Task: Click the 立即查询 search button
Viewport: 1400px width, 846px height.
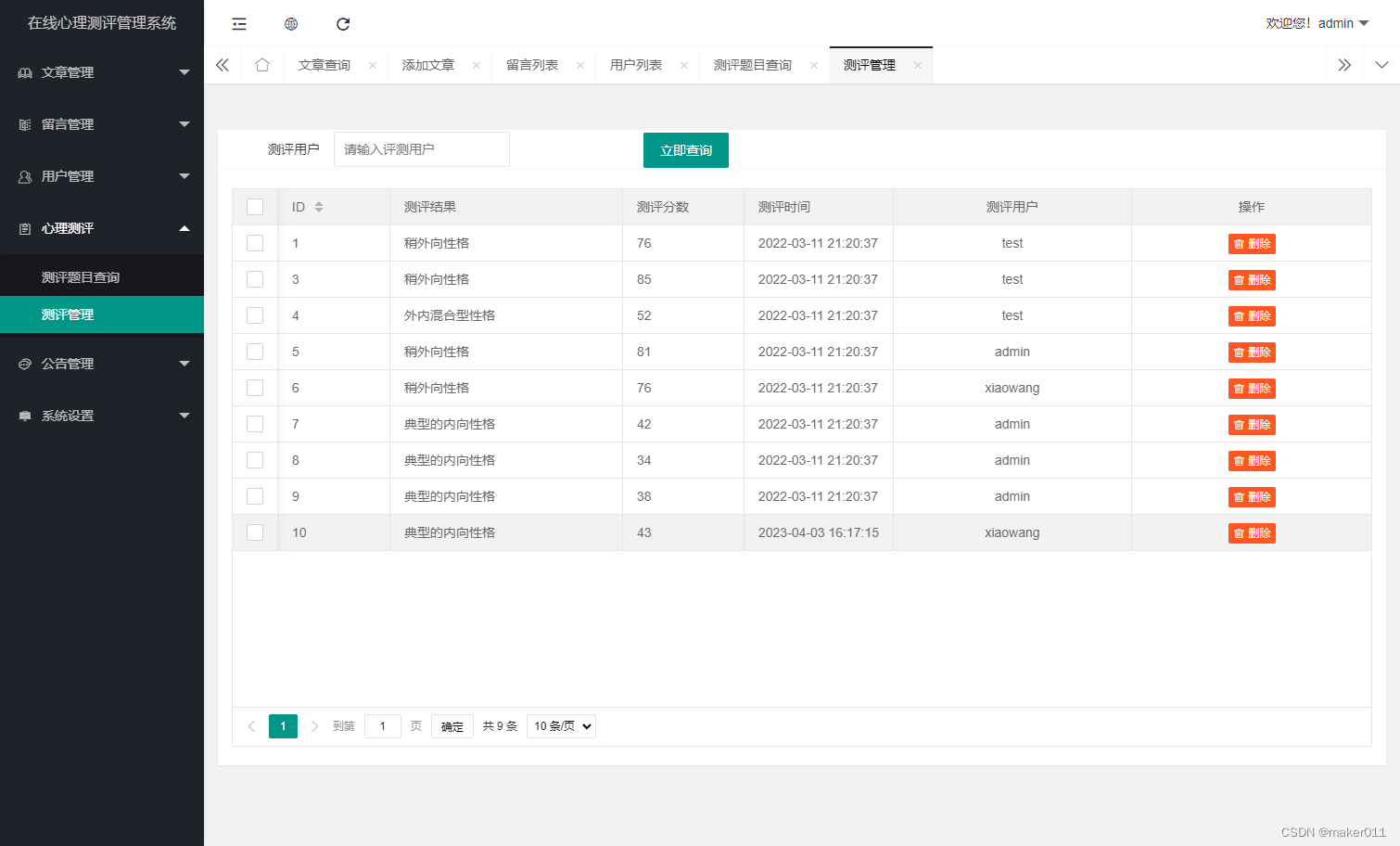Action: coord(686,150)
